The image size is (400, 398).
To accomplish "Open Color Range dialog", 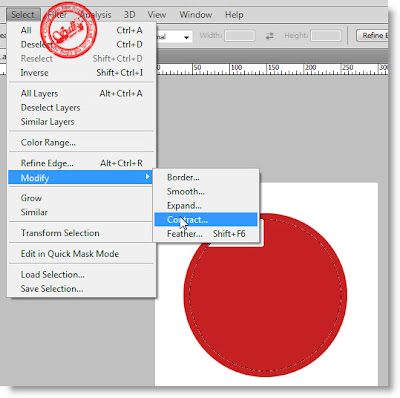I will tap(82, 143).
